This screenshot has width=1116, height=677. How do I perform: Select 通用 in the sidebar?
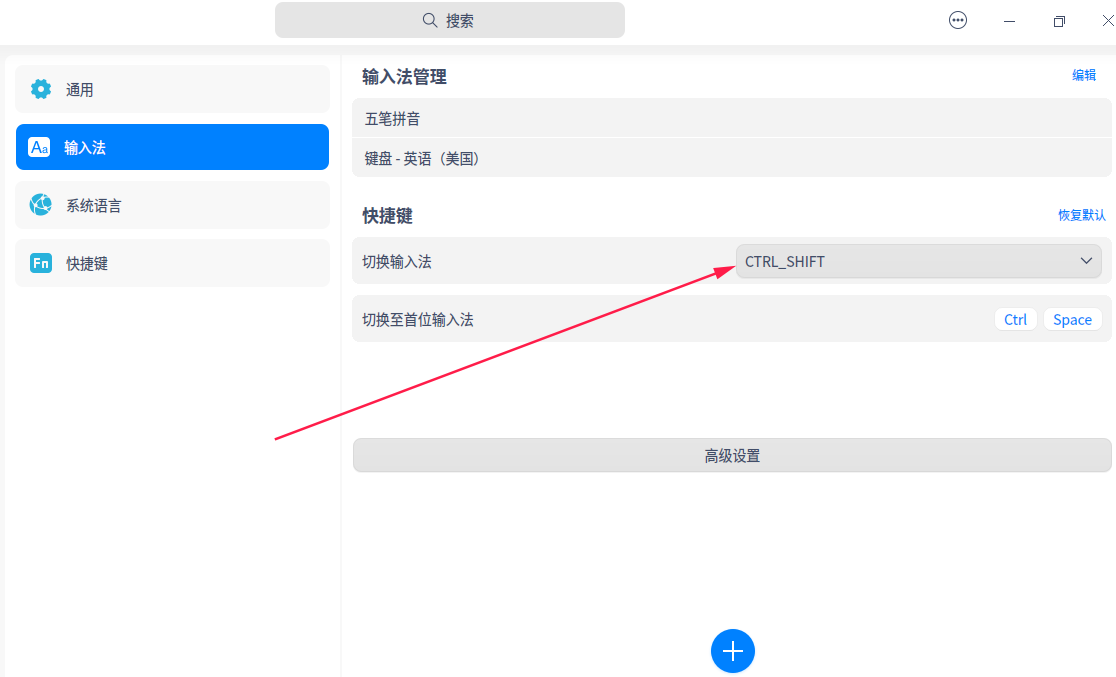pyautogui.click(x=172, y=89)
